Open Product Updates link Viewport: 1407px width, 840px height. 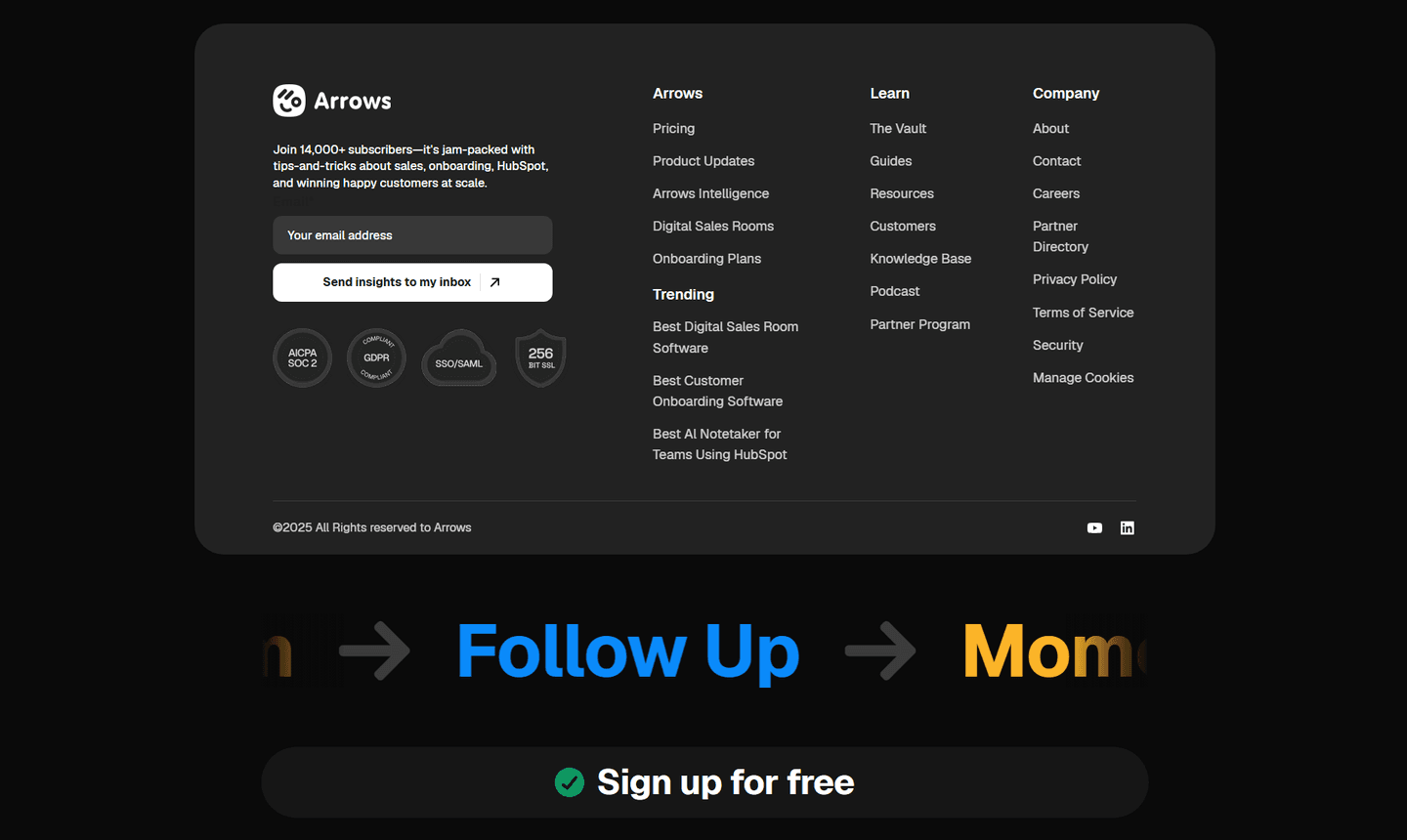pyautogui.click(x=703, y=161)
